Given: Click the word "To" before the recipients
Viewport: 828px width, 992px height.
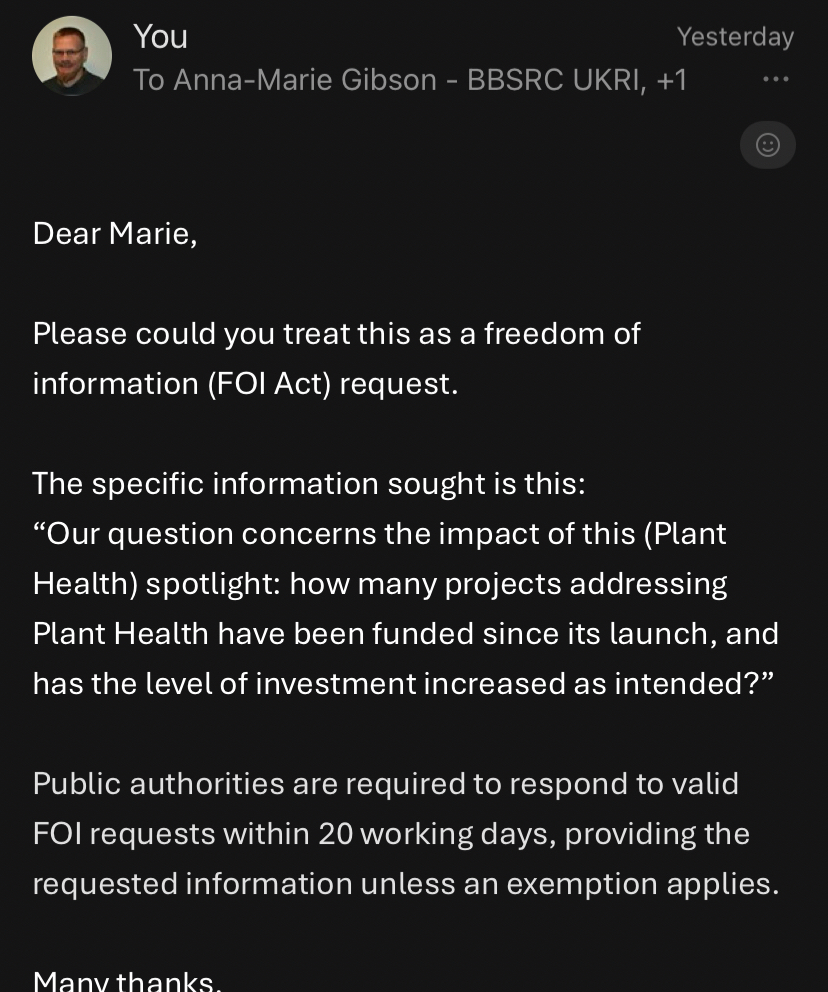Looking at the screenshot, I should 148,80.
